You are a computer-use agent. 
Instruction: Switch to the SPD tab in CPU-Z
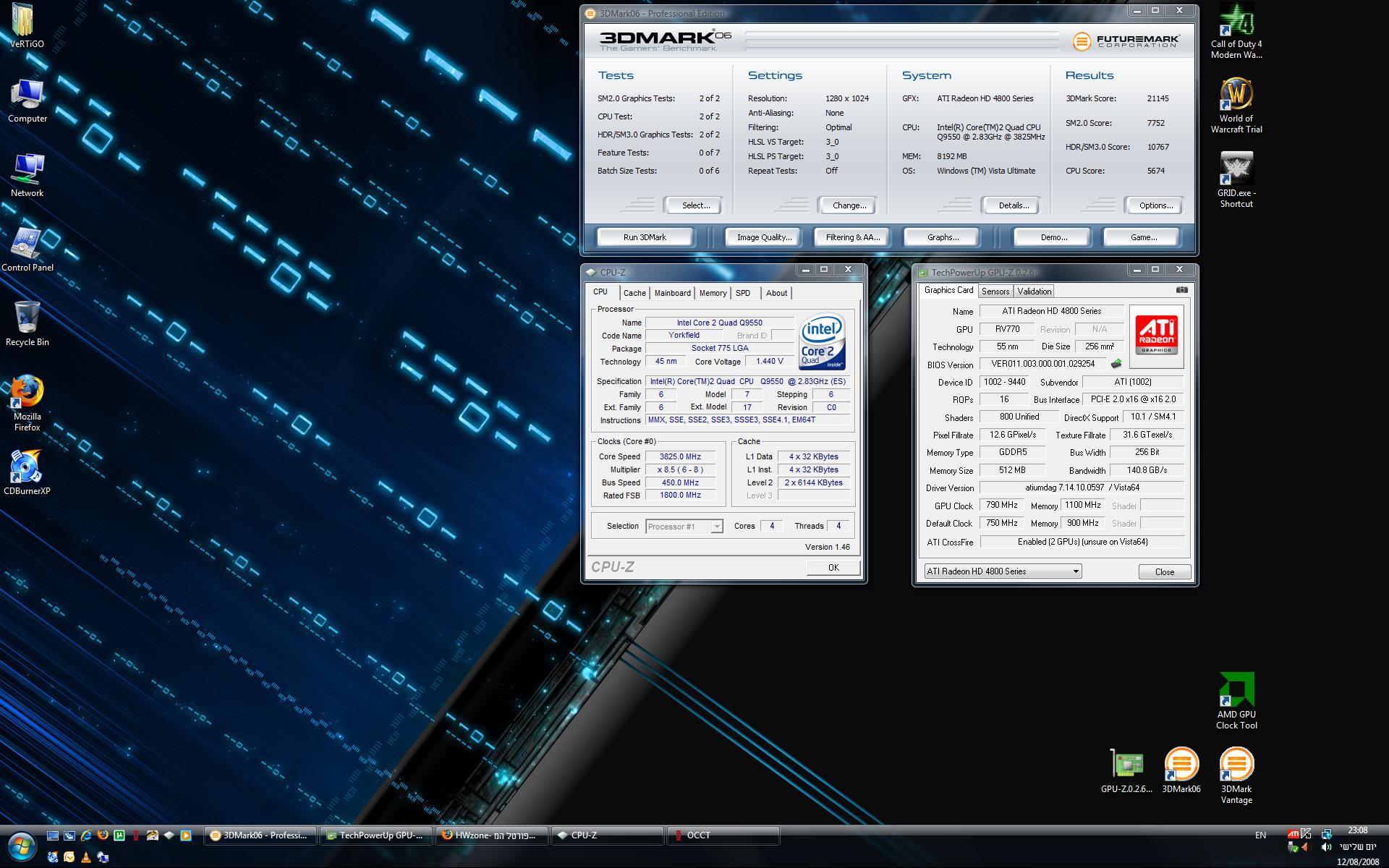(x=743, y=293)
